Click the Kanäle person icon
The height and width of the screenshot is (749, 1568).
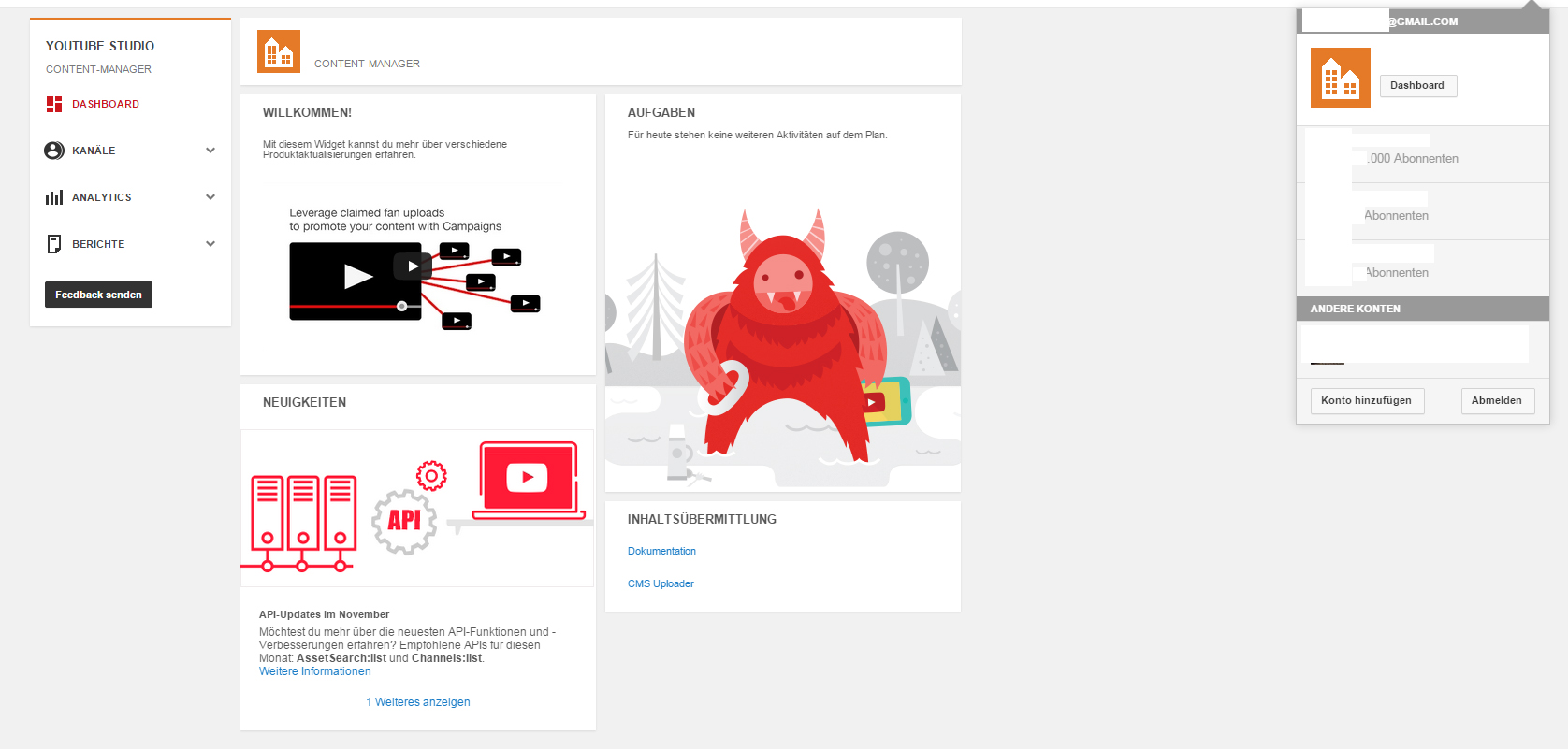click(54, 151)
